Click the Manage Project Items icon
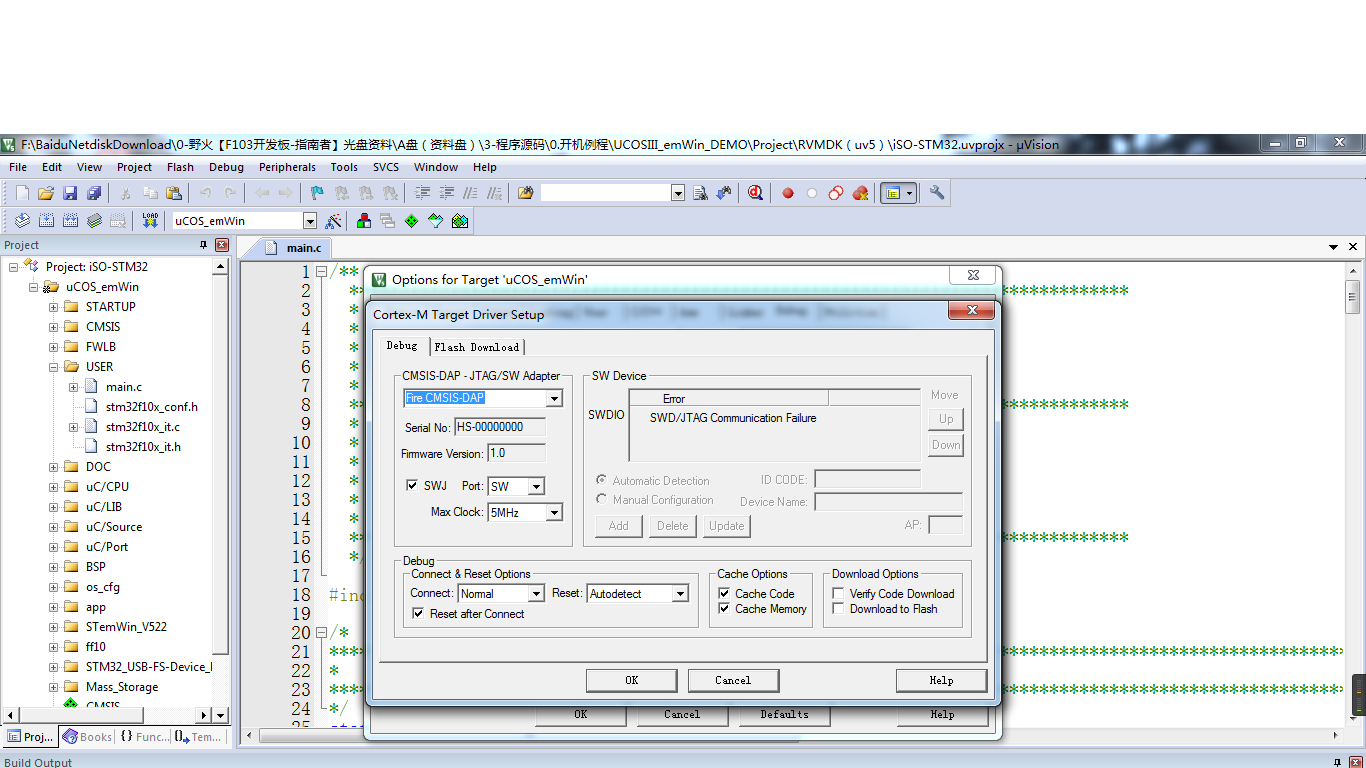This screenshot has height=768, width=1366. (363, 220)
